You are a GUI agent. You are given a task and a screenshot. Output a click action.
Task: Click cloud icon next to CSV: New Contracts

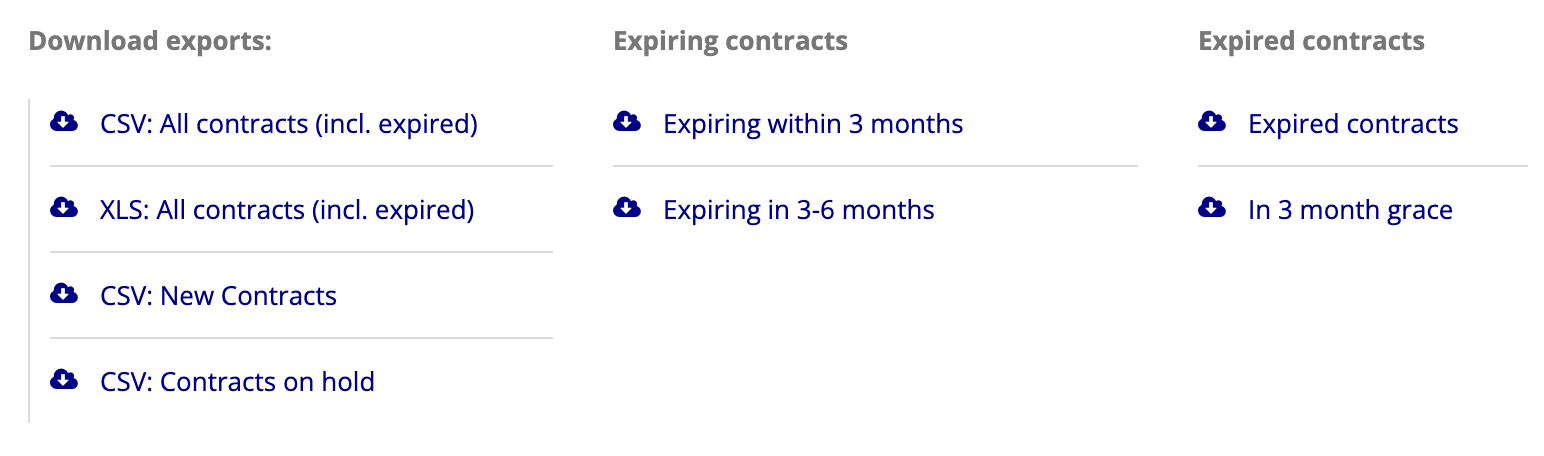[64, 295]
